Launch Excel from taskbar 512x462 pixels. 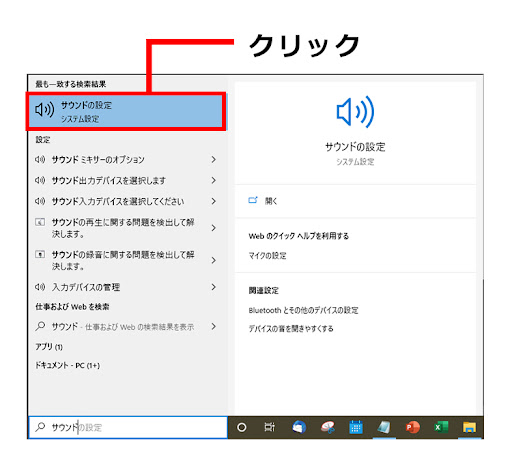tap(441, 427)
